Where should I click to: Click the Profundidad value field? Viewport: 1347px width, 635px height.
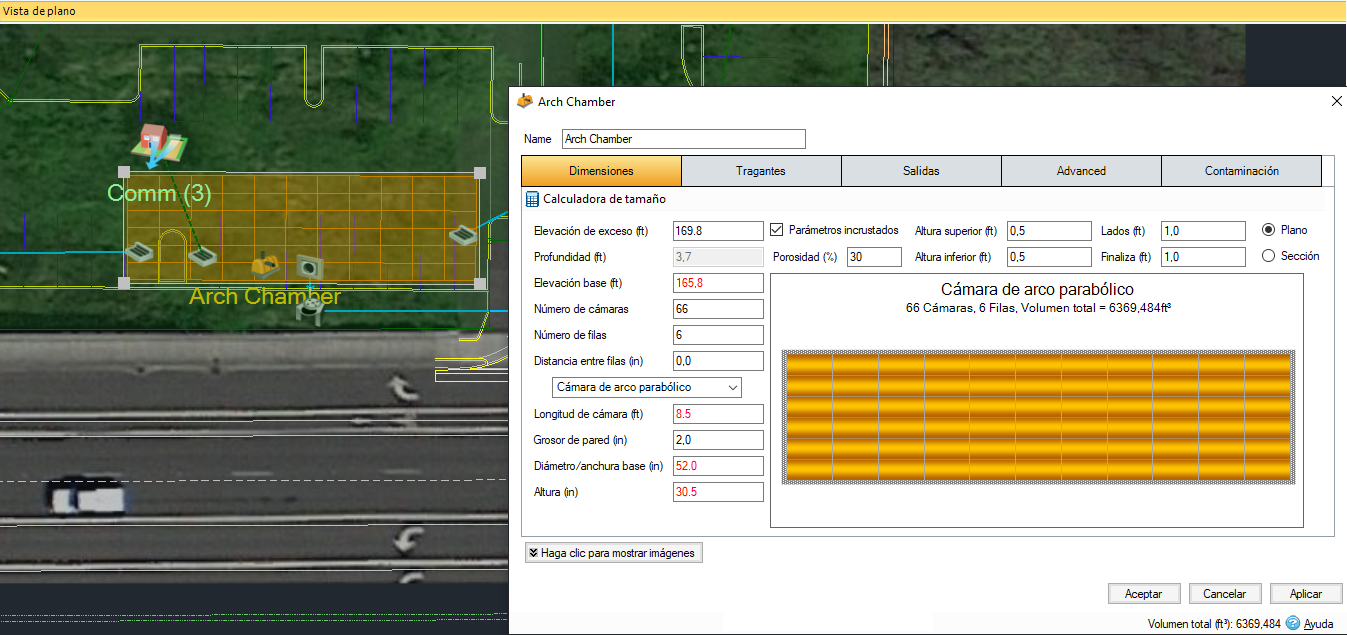719,257
